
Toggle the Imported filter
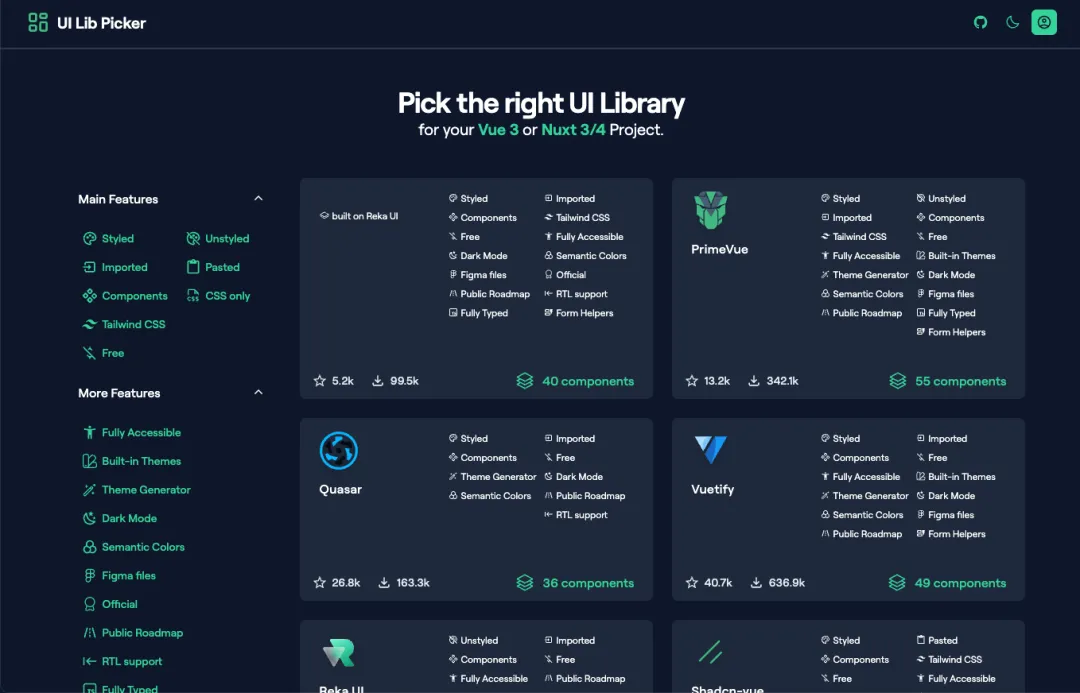click(115, 267)
